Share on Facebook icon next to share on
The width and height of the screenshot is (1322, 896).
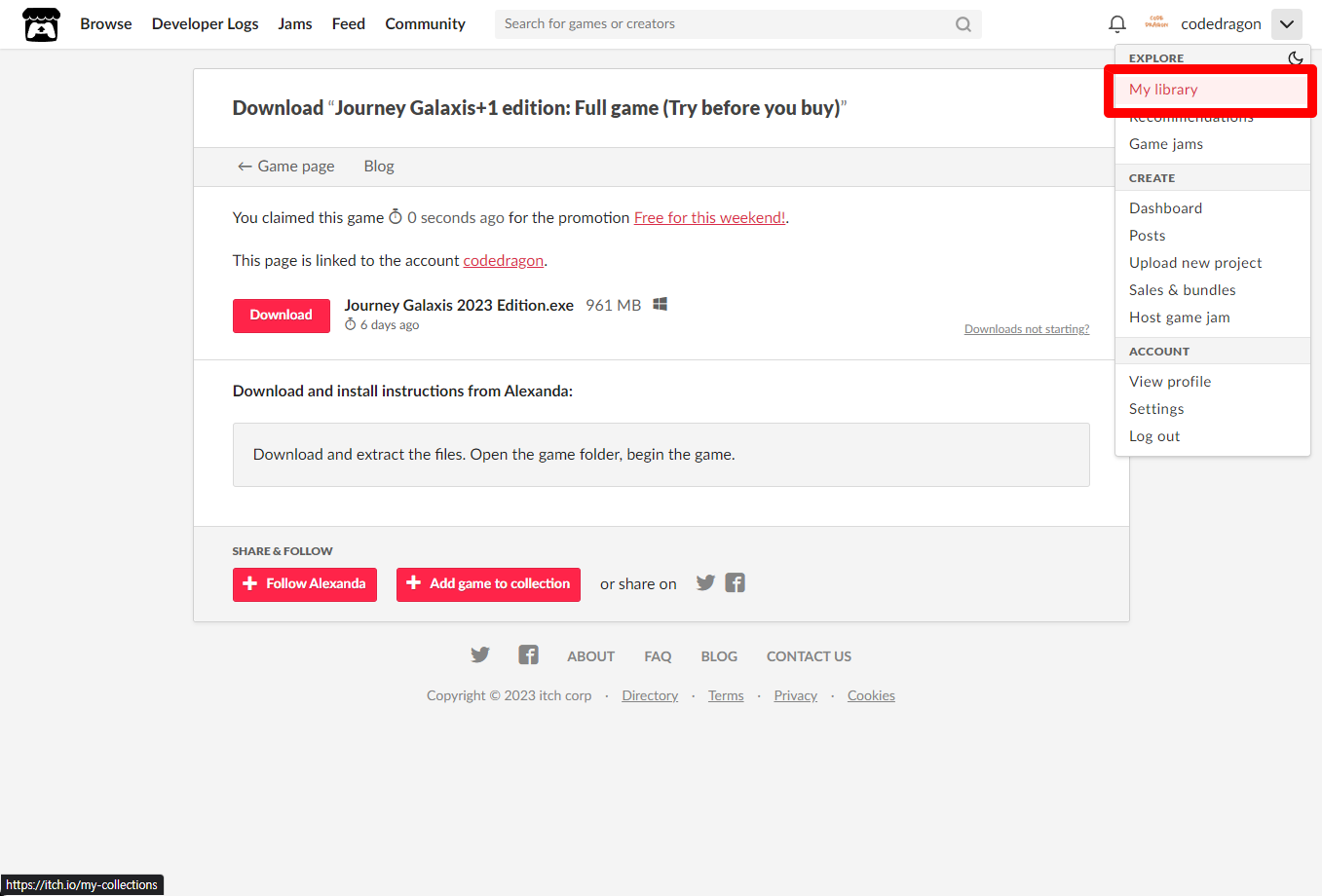tap(736, 582)
